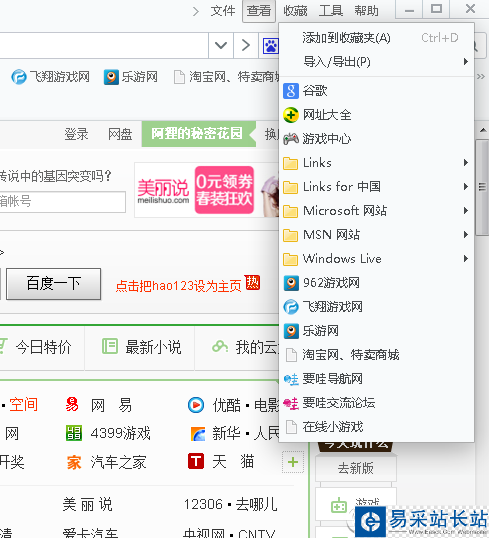Screen dimensions: 489x538
Task: Open 淘宝网、特卖商城 favorites entry
Action: pyautogui.click(x=376, y=355)
